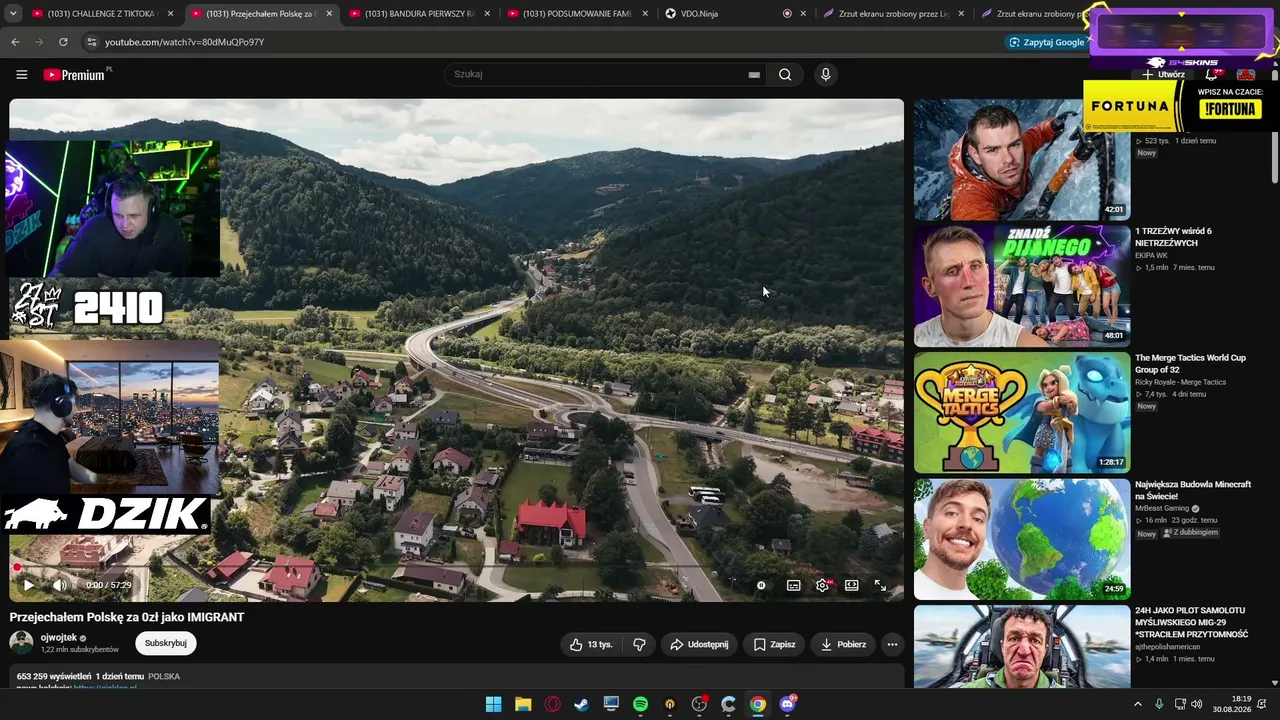The image size is (1280, 720).
Task: Open the 24H JAKO PILOT SAMOLOTU video title
Action: click(1191, 622)
